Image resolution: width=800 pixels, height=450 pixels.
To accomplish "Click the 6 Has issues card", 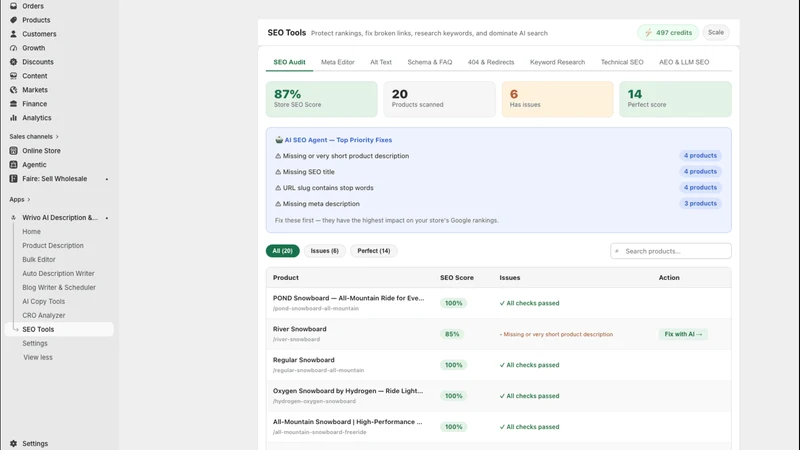I will point(557,99).
